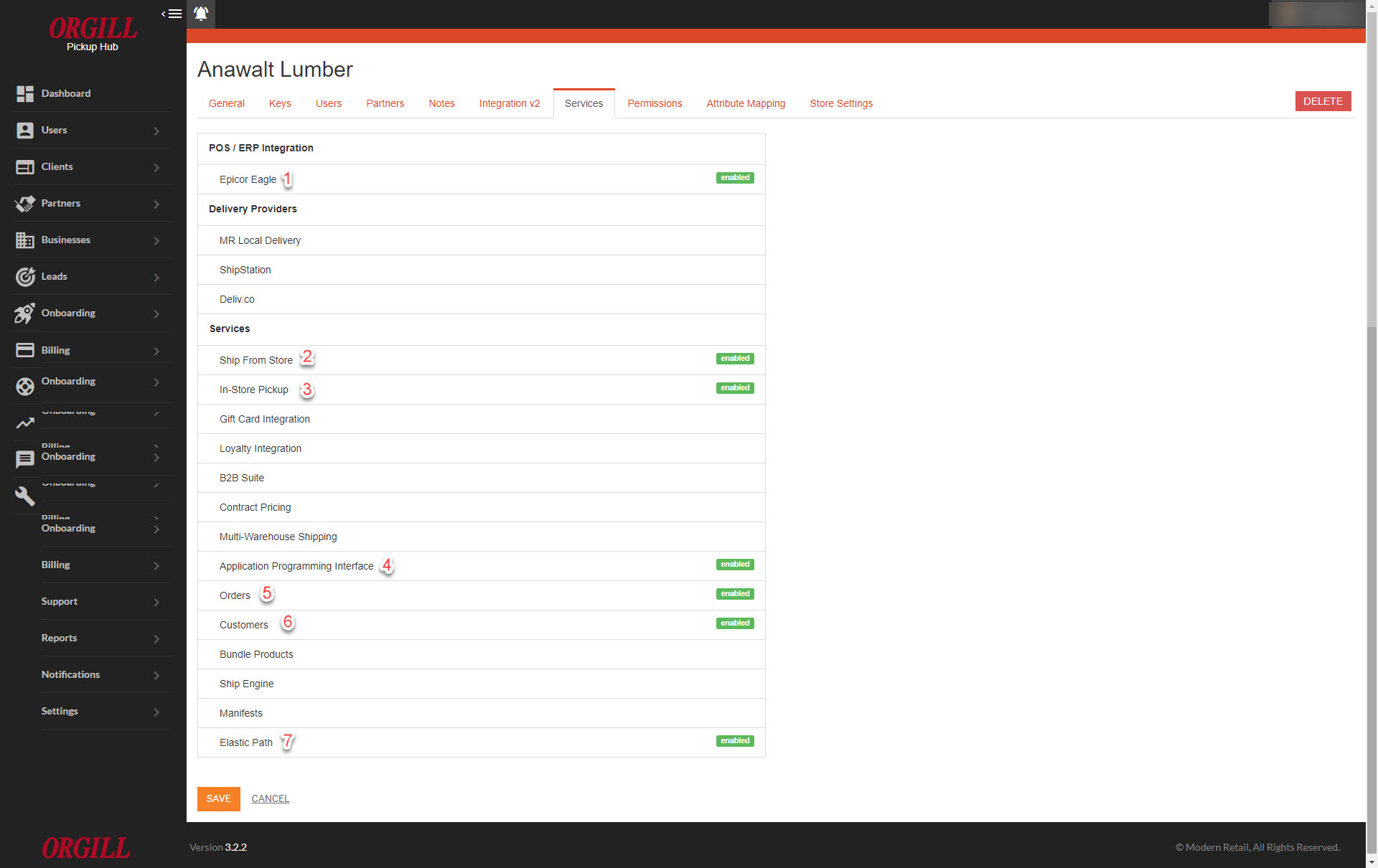Click the lifebuoy icon in the sidebar

point(25,387)
